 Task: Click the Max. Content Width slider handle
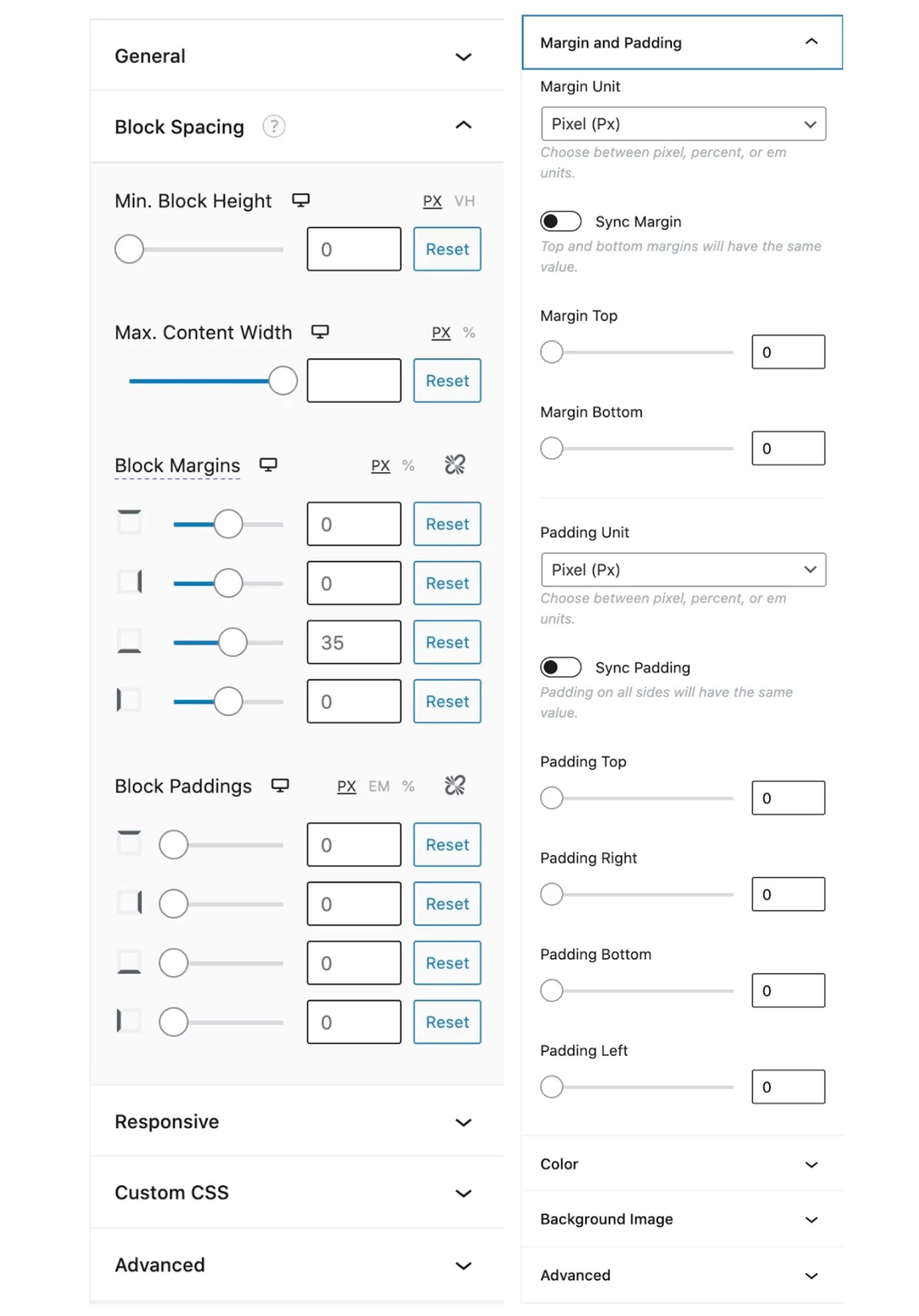(282, 380)
